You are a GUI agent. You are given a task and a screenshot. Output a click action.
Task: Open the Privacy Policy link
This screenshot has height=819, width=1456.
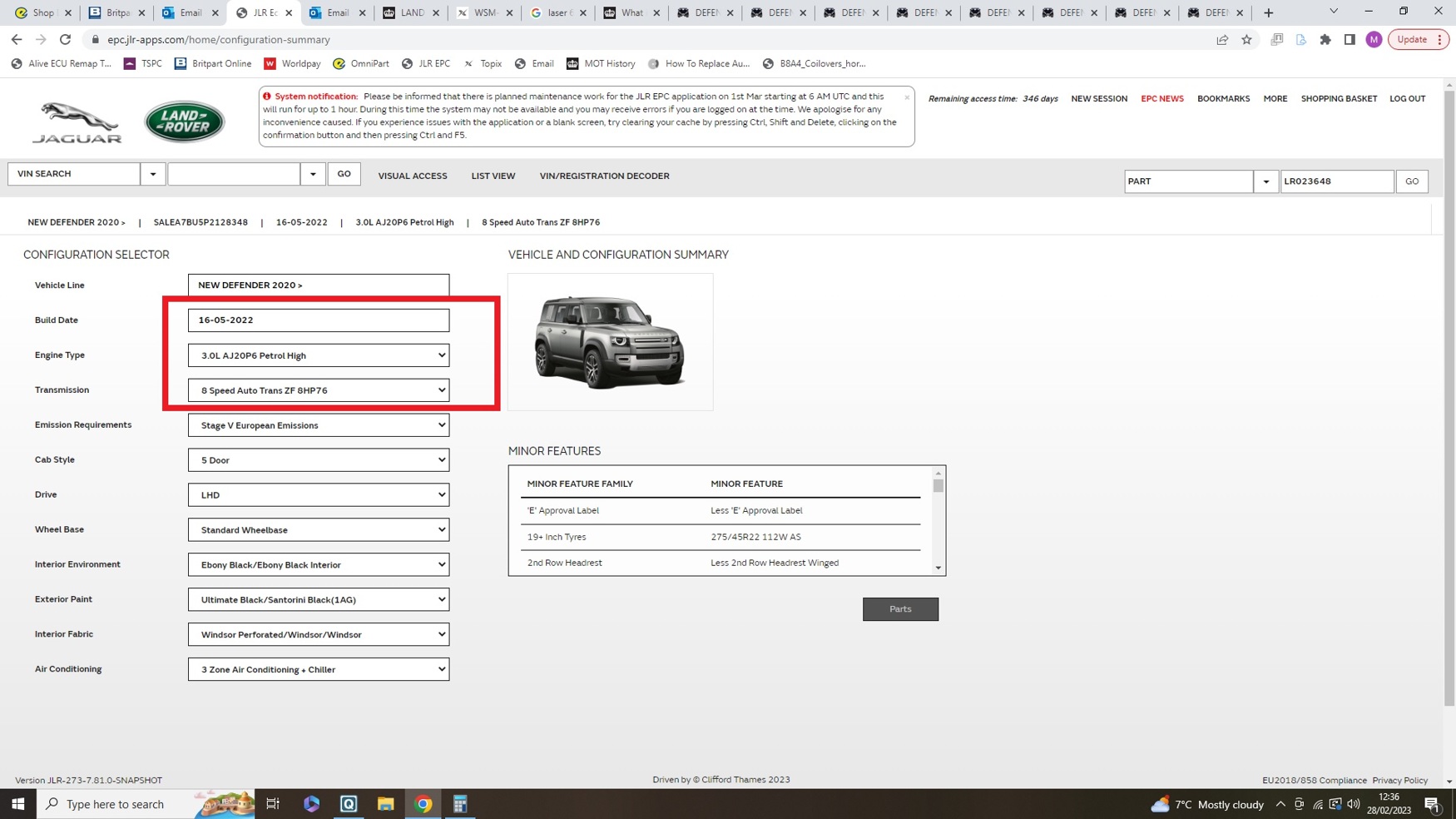point(1399,781)
